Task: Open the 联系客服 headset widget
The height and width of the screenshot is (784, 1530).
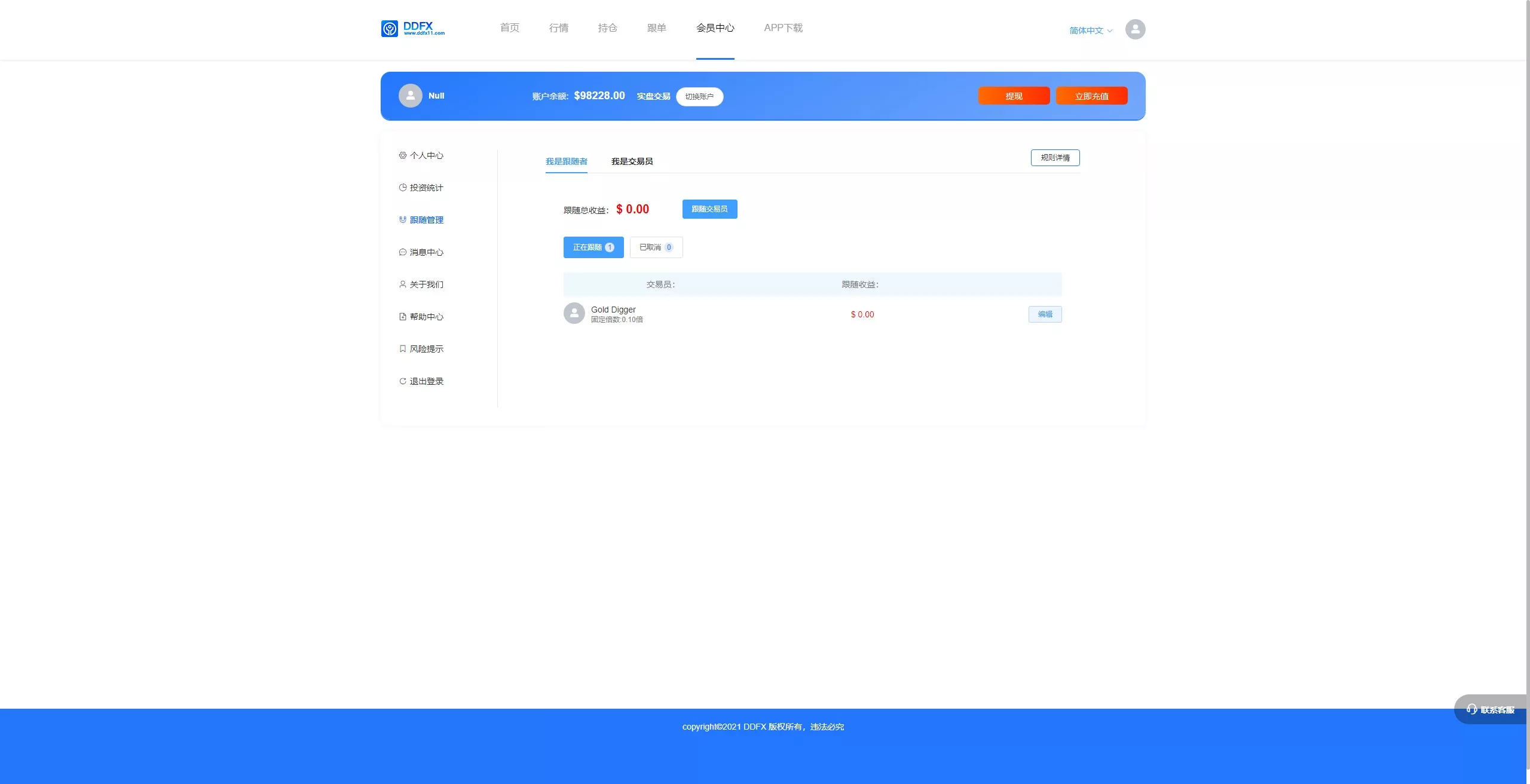Action: 1491,709
